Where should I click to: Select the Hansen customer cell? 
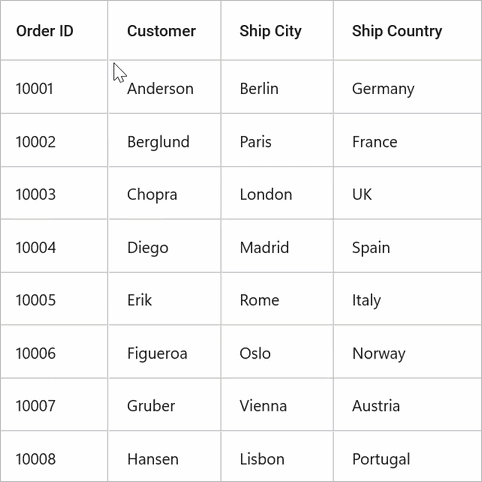click(164, 456)
